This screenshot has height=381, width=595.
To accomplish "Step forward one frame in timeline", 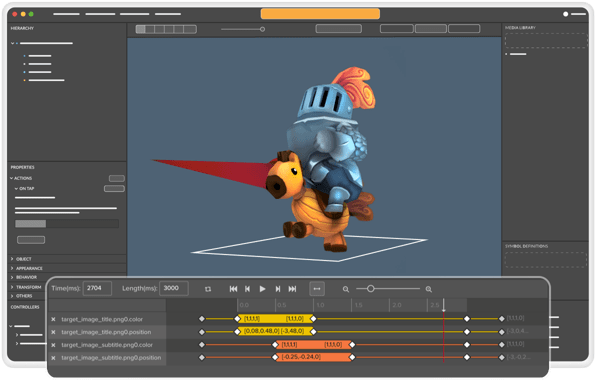I will (278, 289).
